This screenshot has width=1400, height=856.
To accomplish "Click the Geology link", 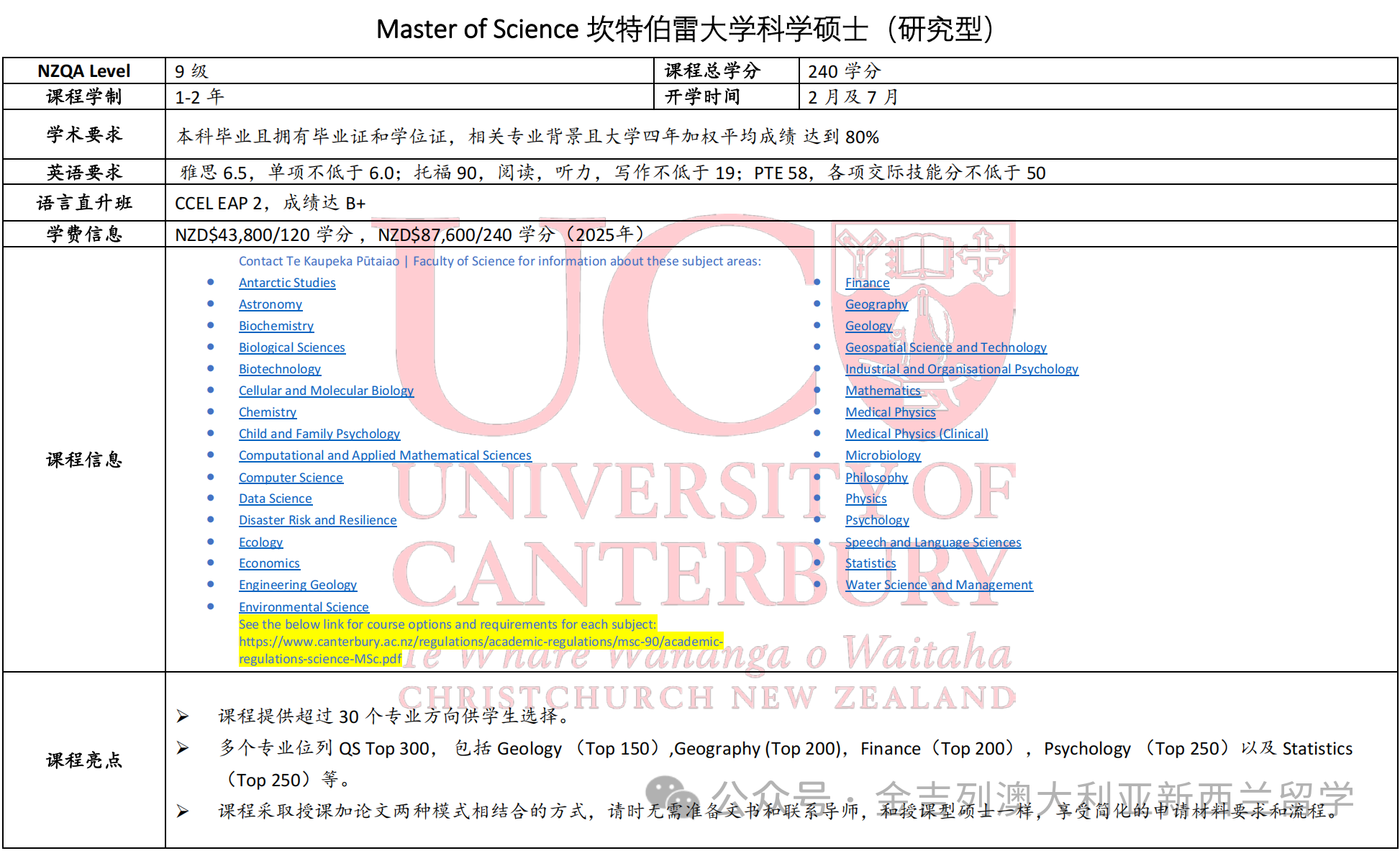I will pyautogui.click(x=868, y=326).
